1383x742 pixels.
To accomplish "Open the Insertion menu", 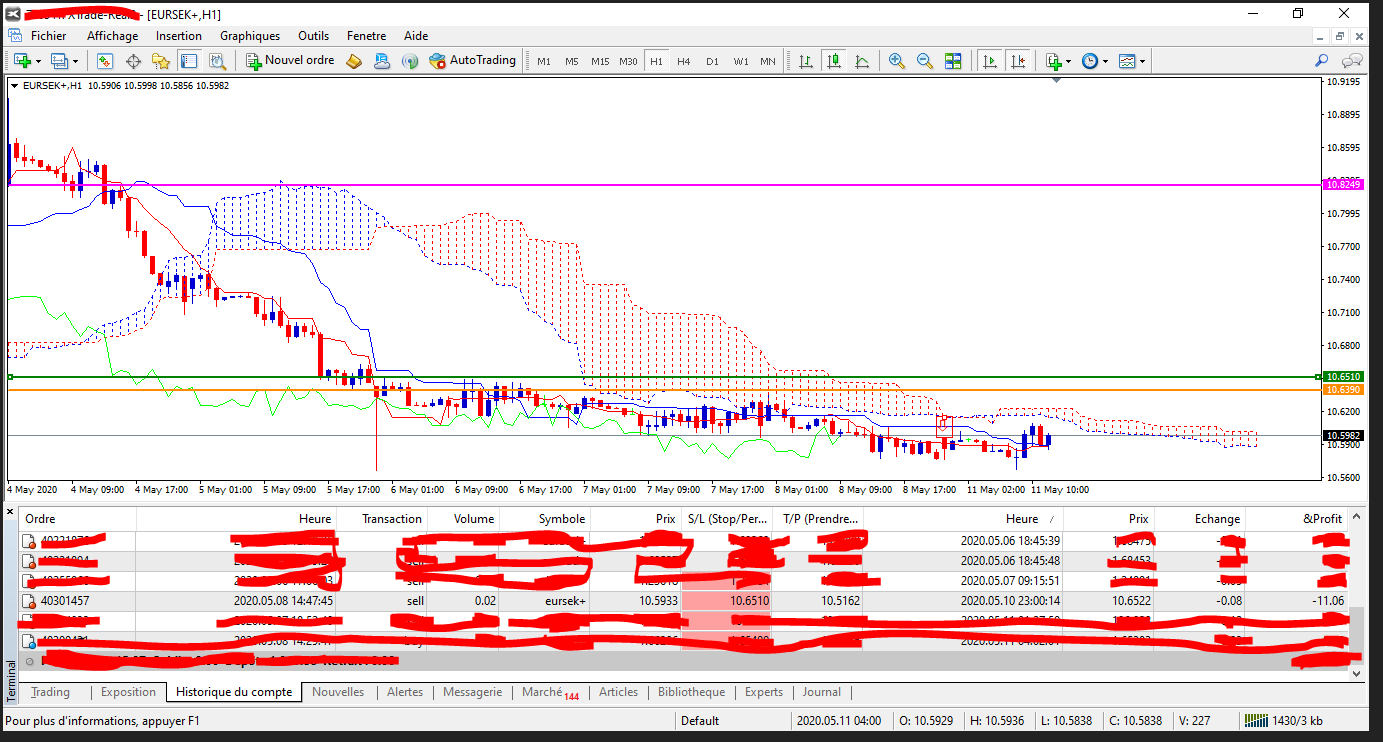I will [179, 36].
